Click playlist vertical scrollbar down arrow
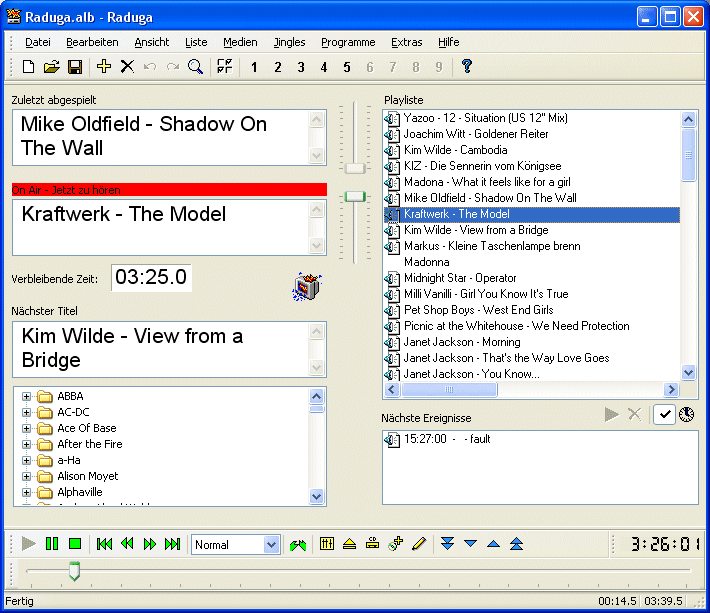 [688, 373]
